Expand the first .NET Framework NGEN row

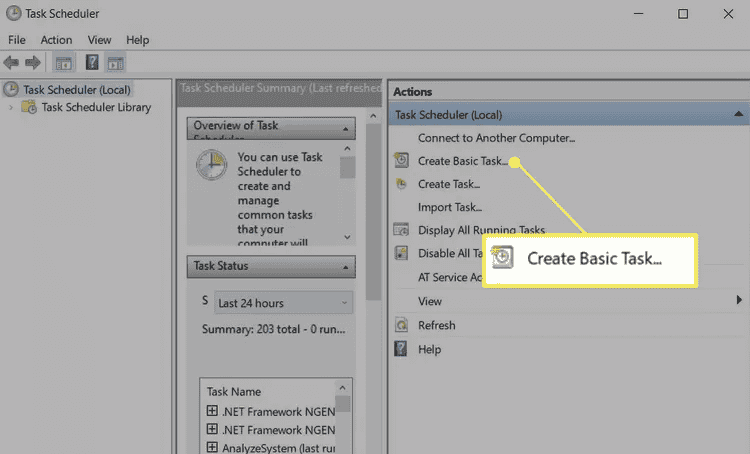[212, 410]
